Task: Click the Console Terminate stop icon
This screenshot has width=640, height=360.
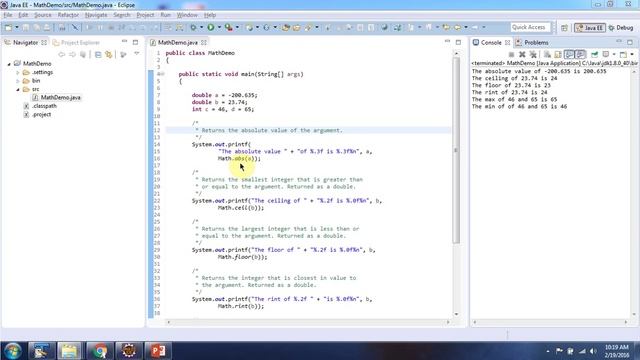Action: [x=511, y=54]
